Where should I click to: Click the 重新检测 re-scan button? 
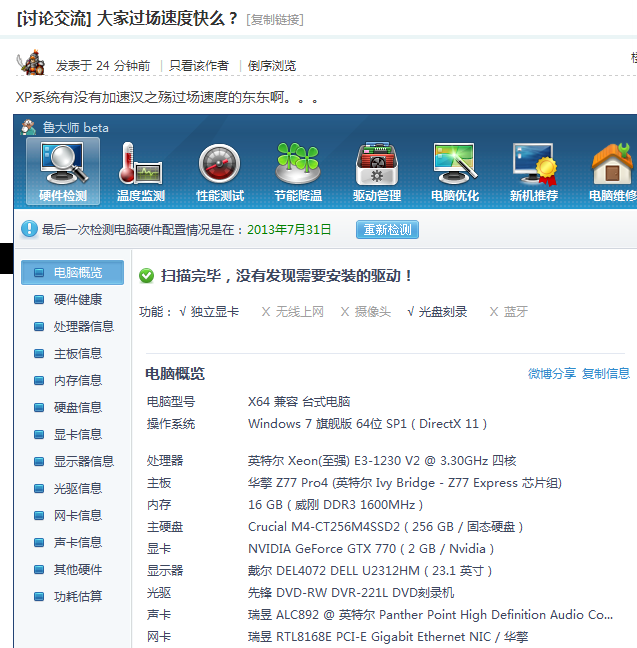pyautogui.click(x=386, y=229)
